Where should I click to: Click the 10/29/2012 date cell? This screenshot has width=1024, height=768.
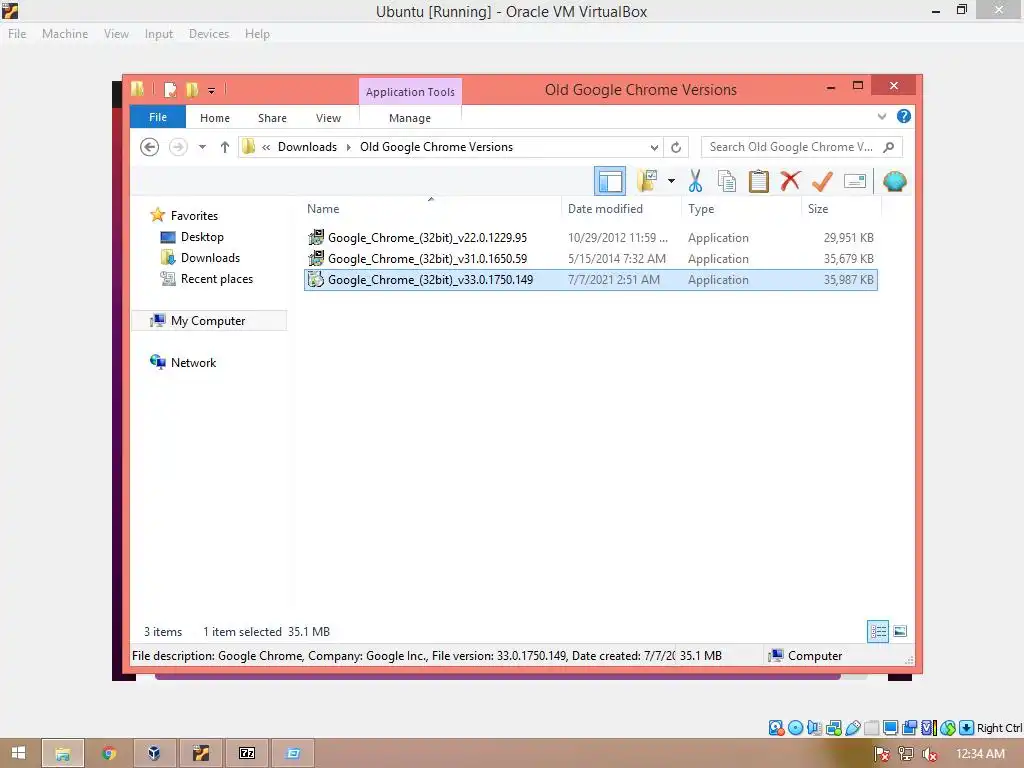(x=617, y=238)
